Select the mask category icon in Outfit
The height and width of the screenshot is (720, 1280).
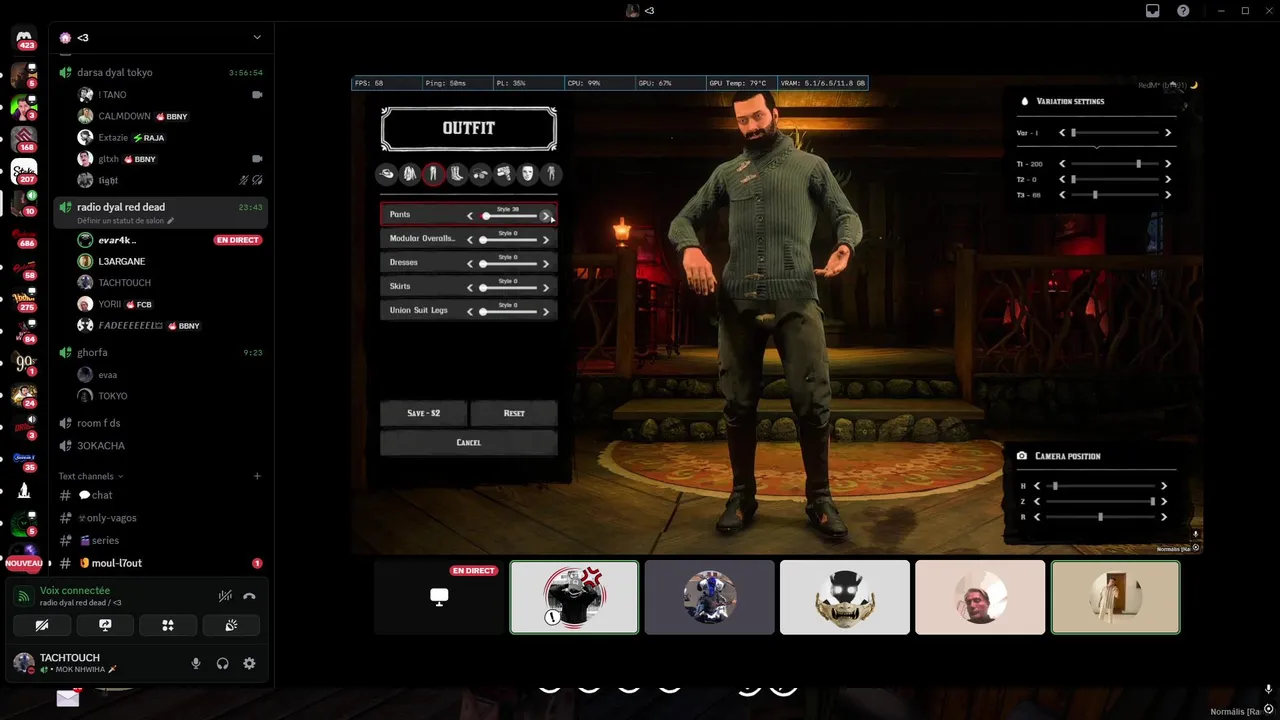pos(528,174)
